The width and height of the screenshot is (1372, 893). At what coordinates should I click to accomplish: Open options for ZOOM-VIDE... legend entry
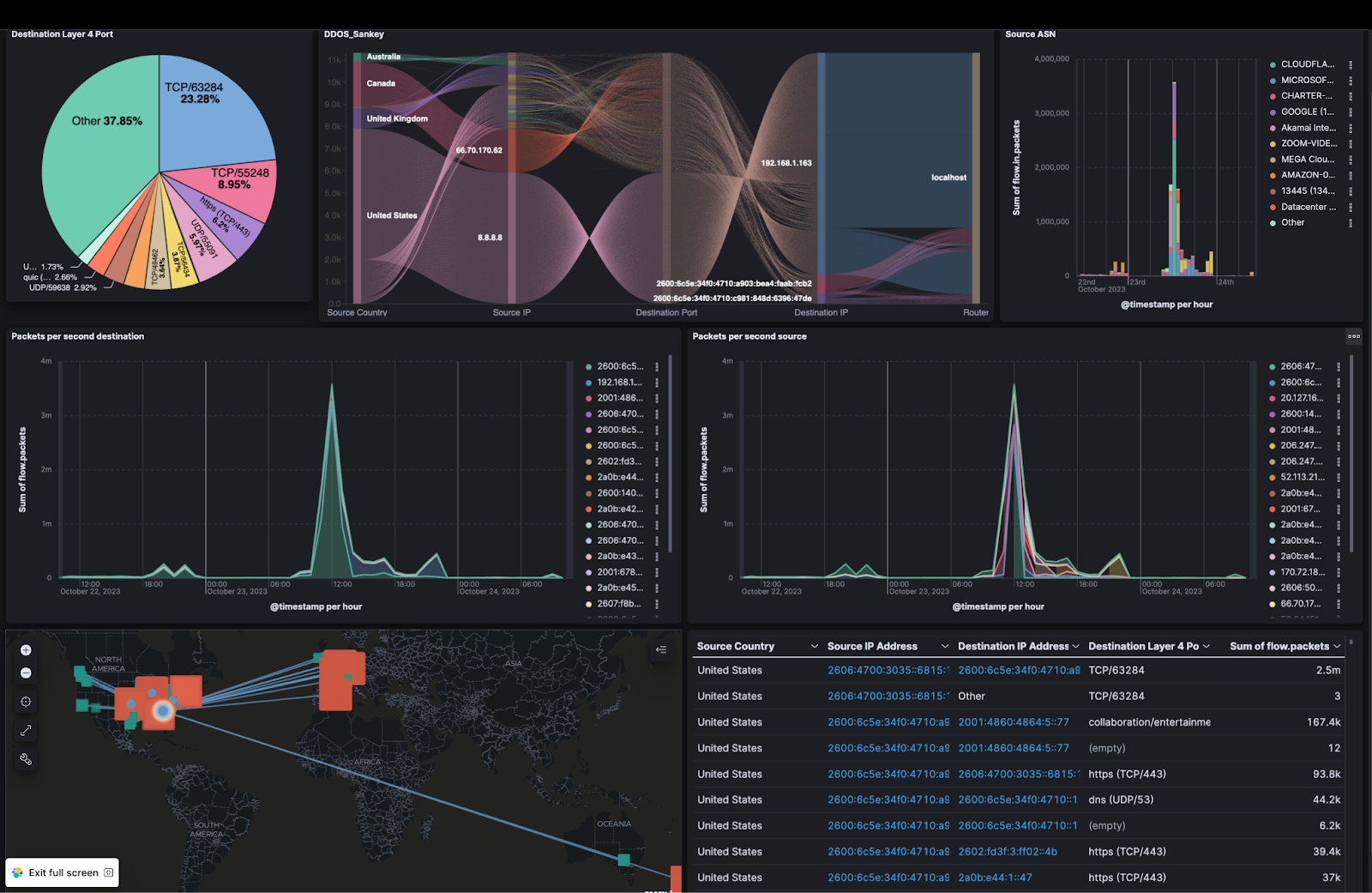click(x=1351, y=143)
